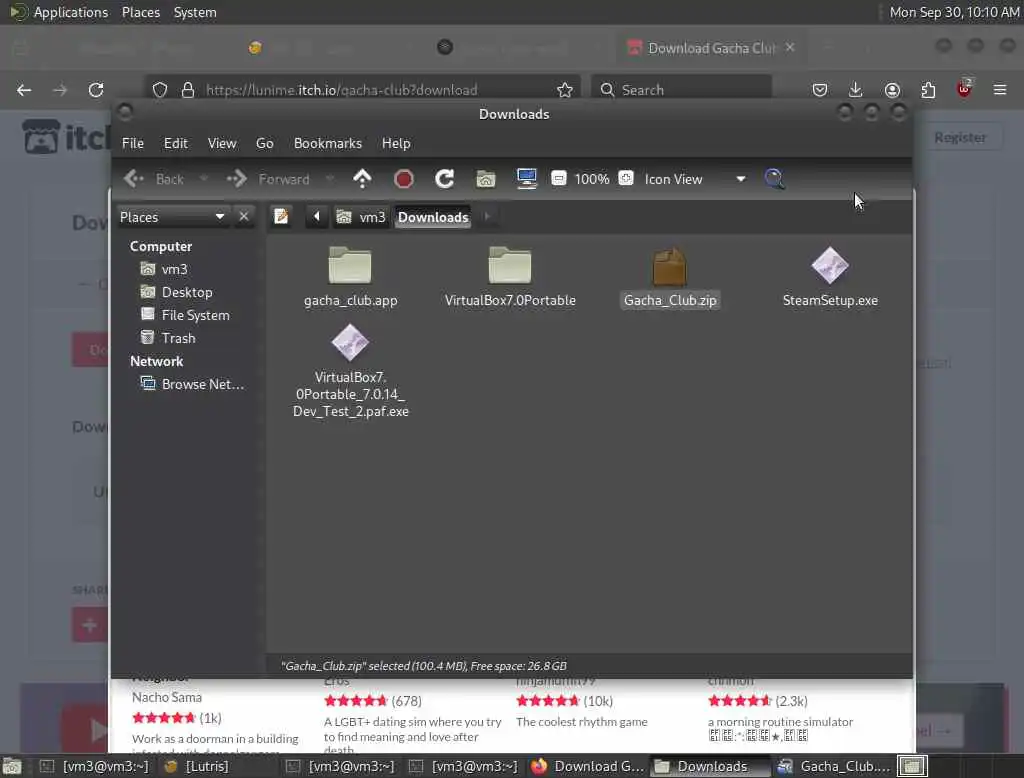Open vm3 in the sidebar
The width and height of the screenshot is (1024, 778).
(x=174, y=269)
